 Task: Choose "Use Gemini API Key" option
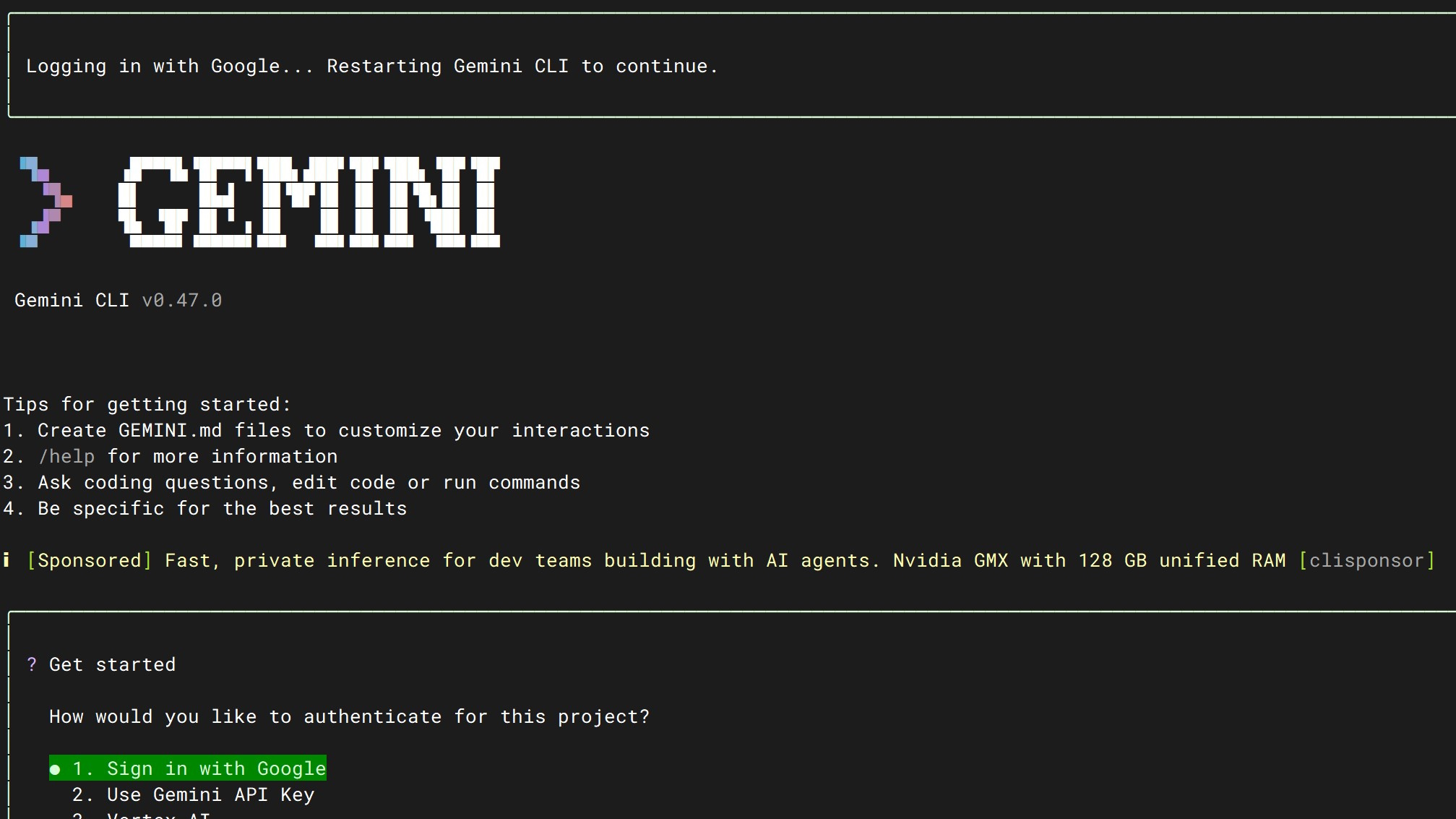pyautogui.click(x=193, y=794)
